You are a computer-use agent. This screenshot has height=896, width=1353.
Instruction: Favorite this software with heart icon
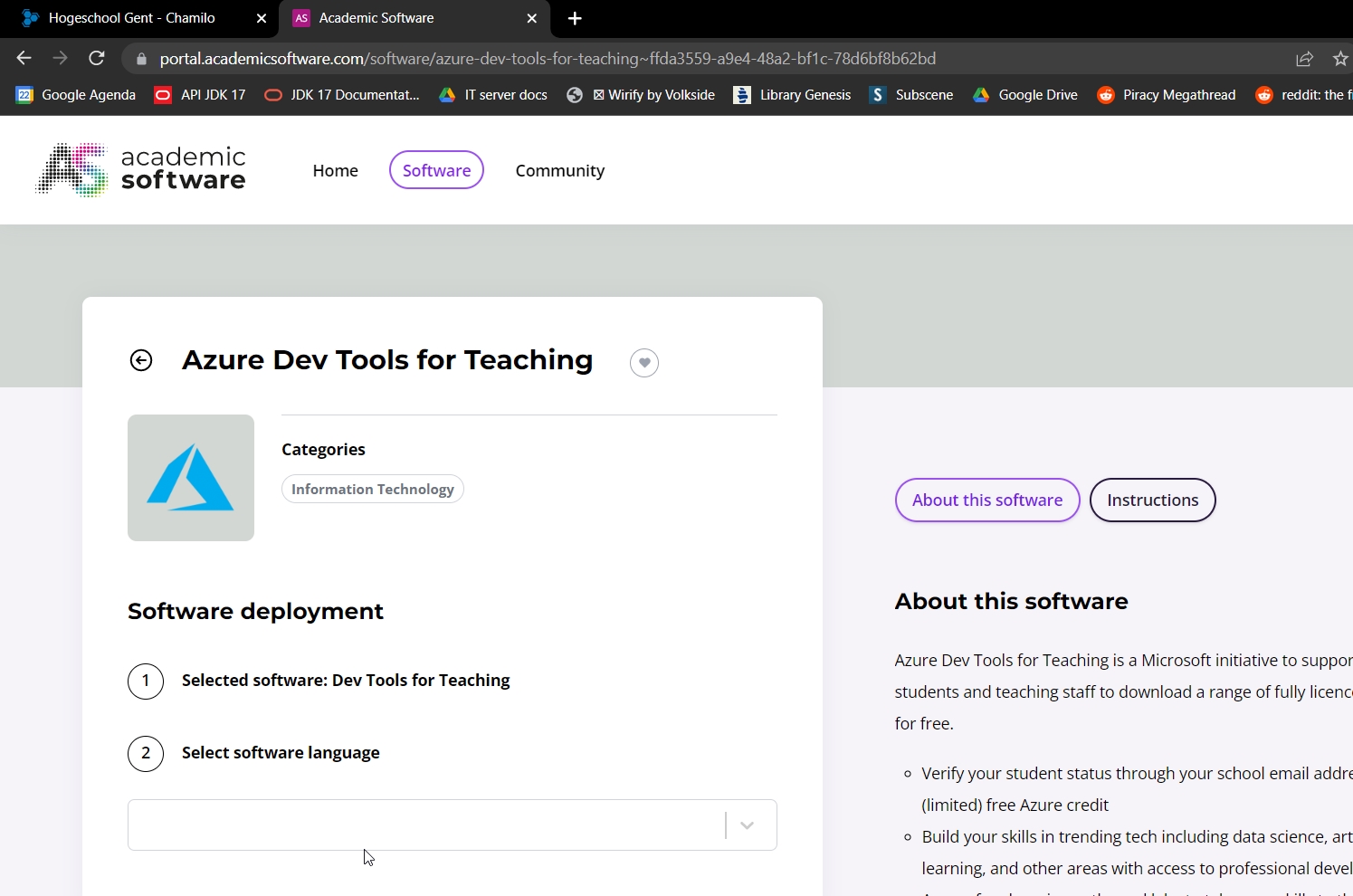pos(644,363)
